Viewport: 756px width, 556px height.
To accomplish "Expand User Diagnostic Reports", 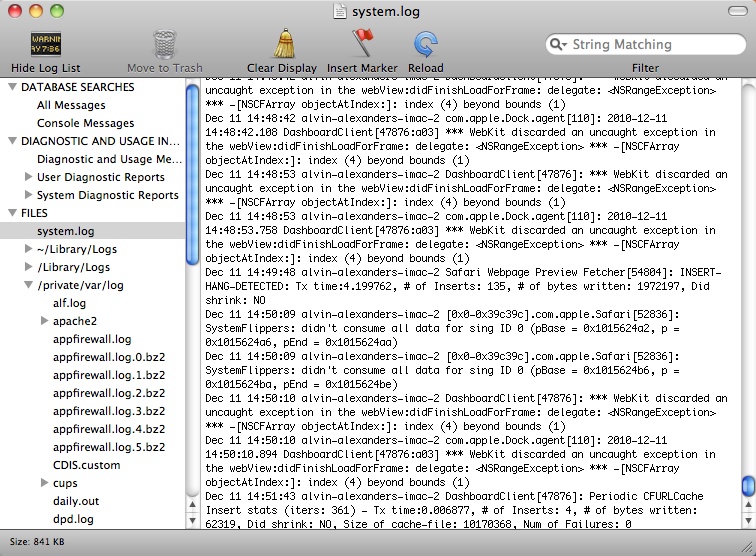I will [28, 177].
